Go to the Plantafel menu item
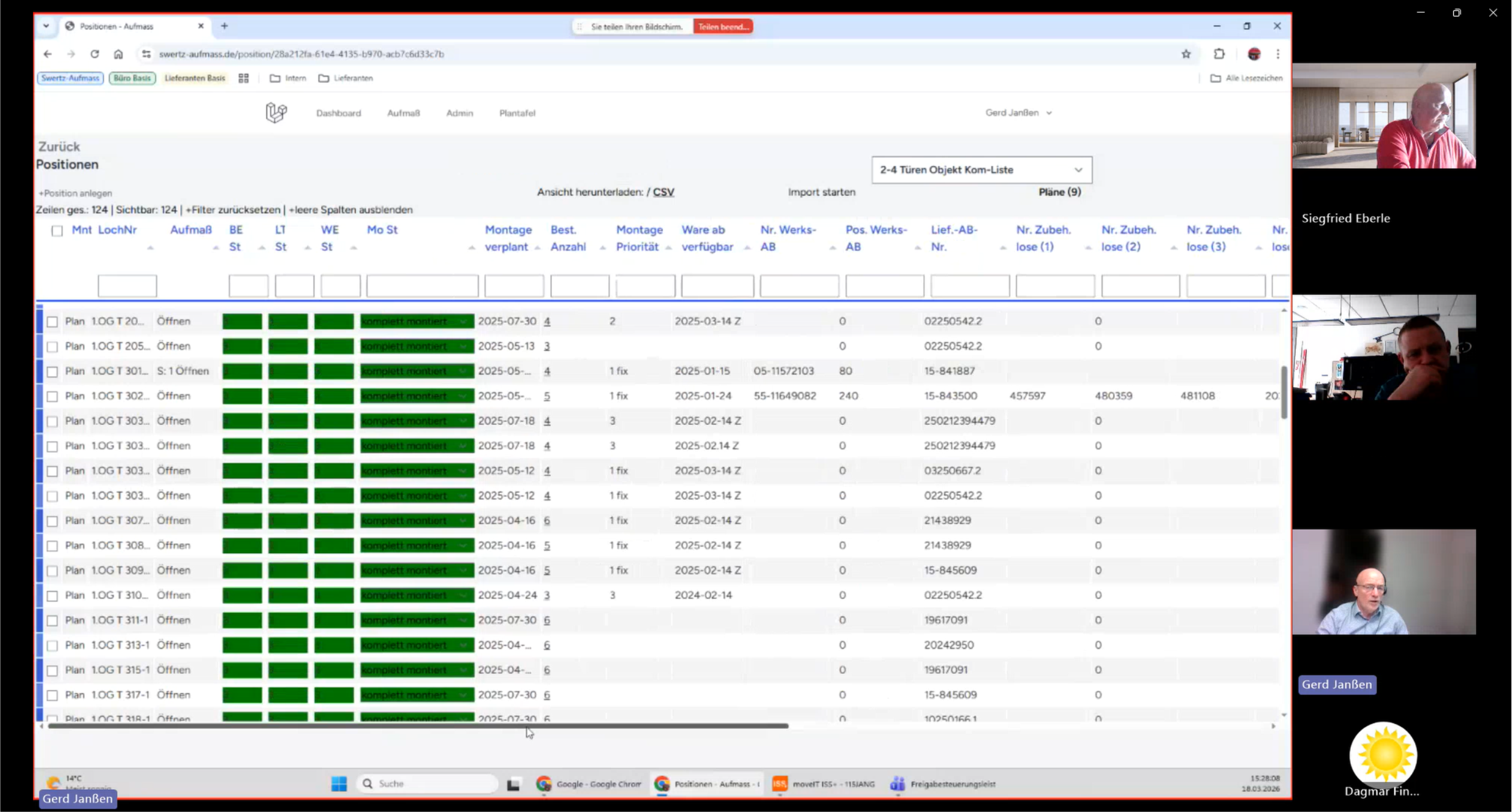The height and width of the screenshot is (812, 1512). [516, 113]
